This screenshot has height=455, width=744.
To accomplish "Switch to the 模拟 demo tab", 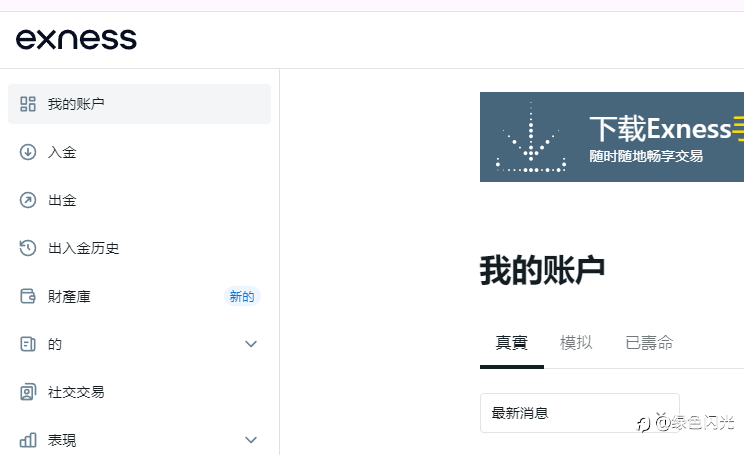I will [x=576, y=343].
